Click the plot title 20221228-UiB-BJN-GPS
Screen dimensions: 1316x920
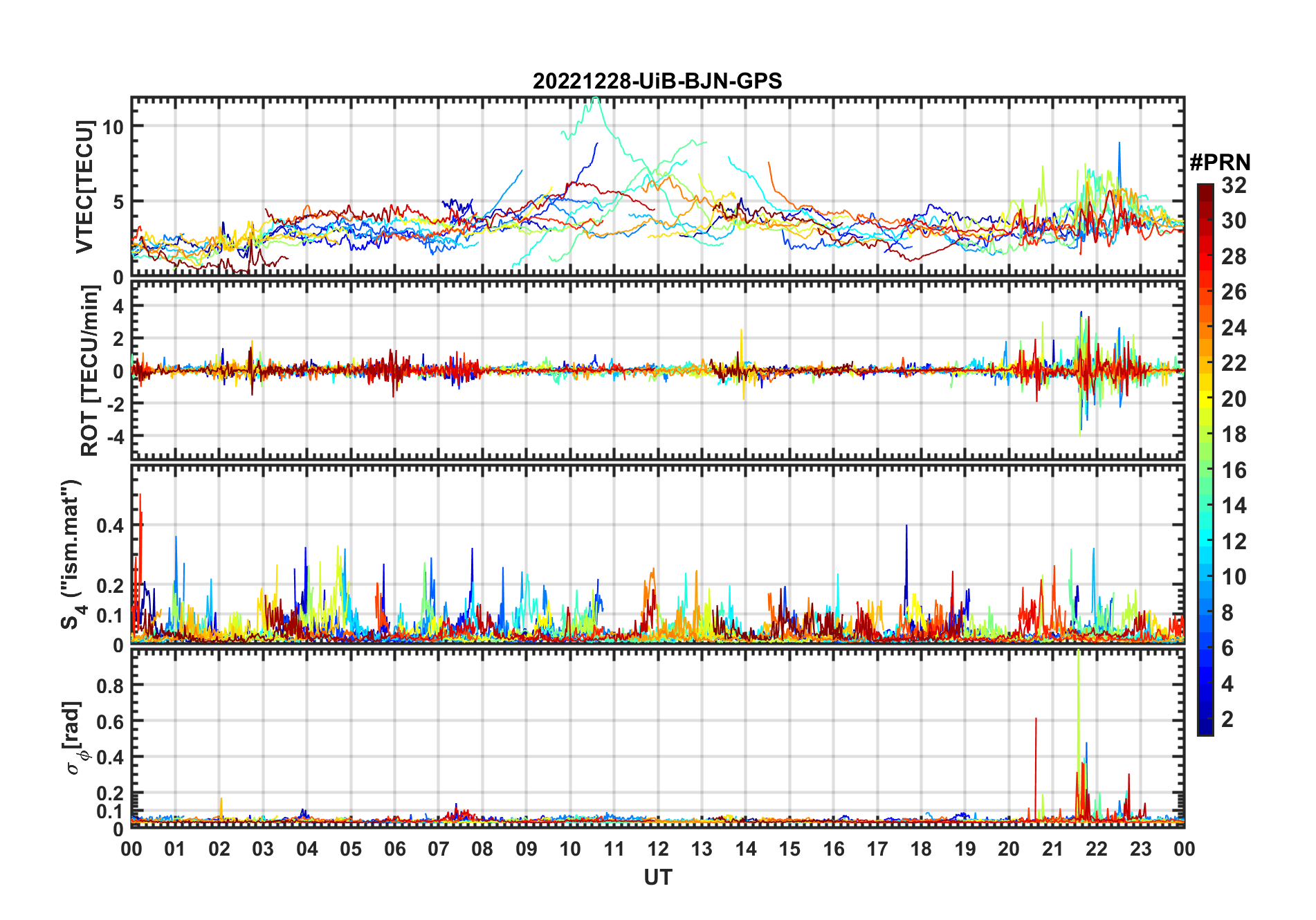[657, 81]
